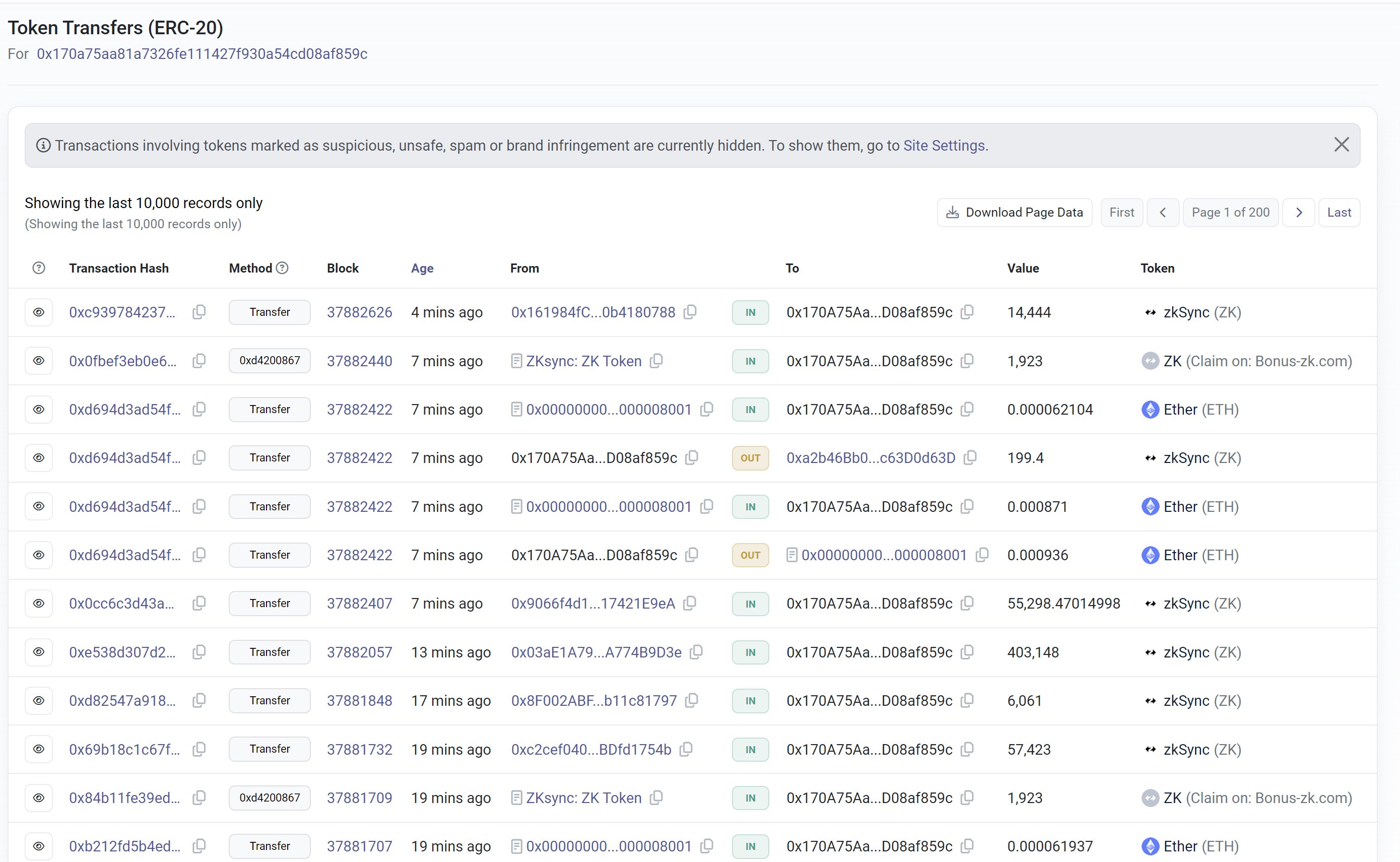Copy to-address in the 55,298.47014998 row
The image size is (1400, 862).
click(x=967, y=603)
